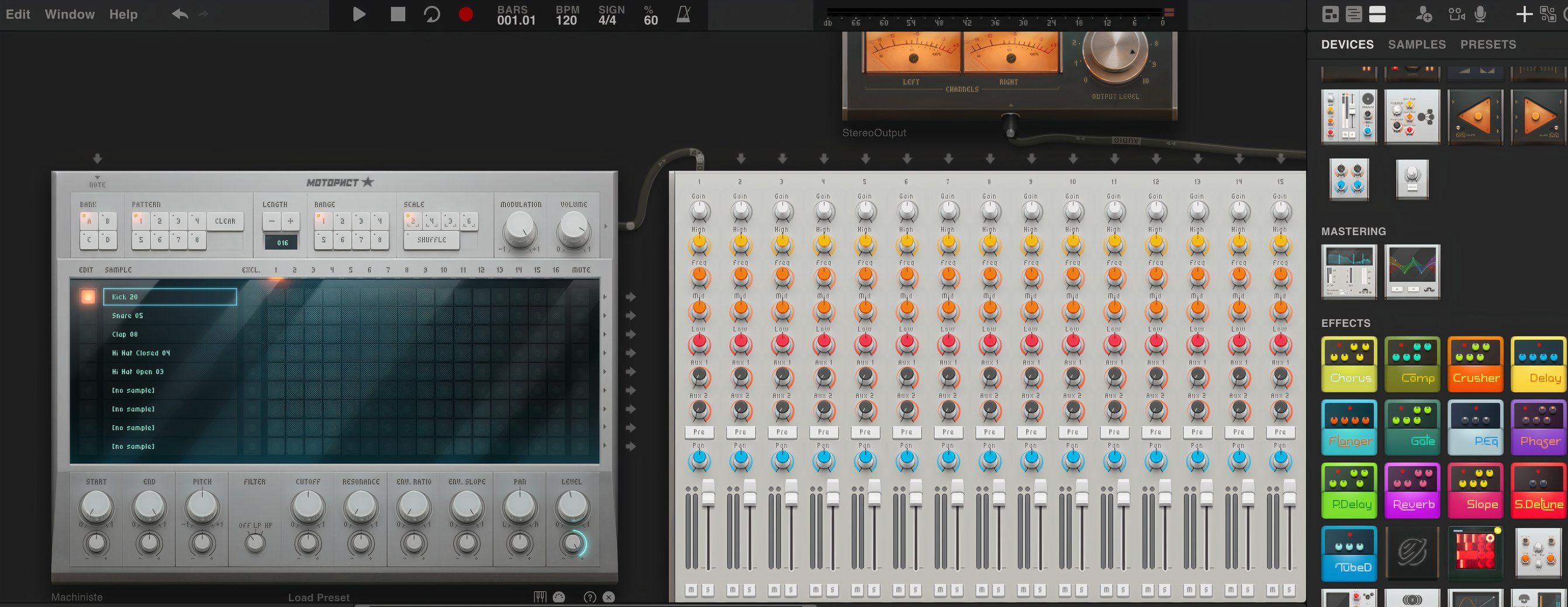Select pattern bank B on the Machiniste
The height and width of the screenshot is (607, 1568).
pos(107,221)
